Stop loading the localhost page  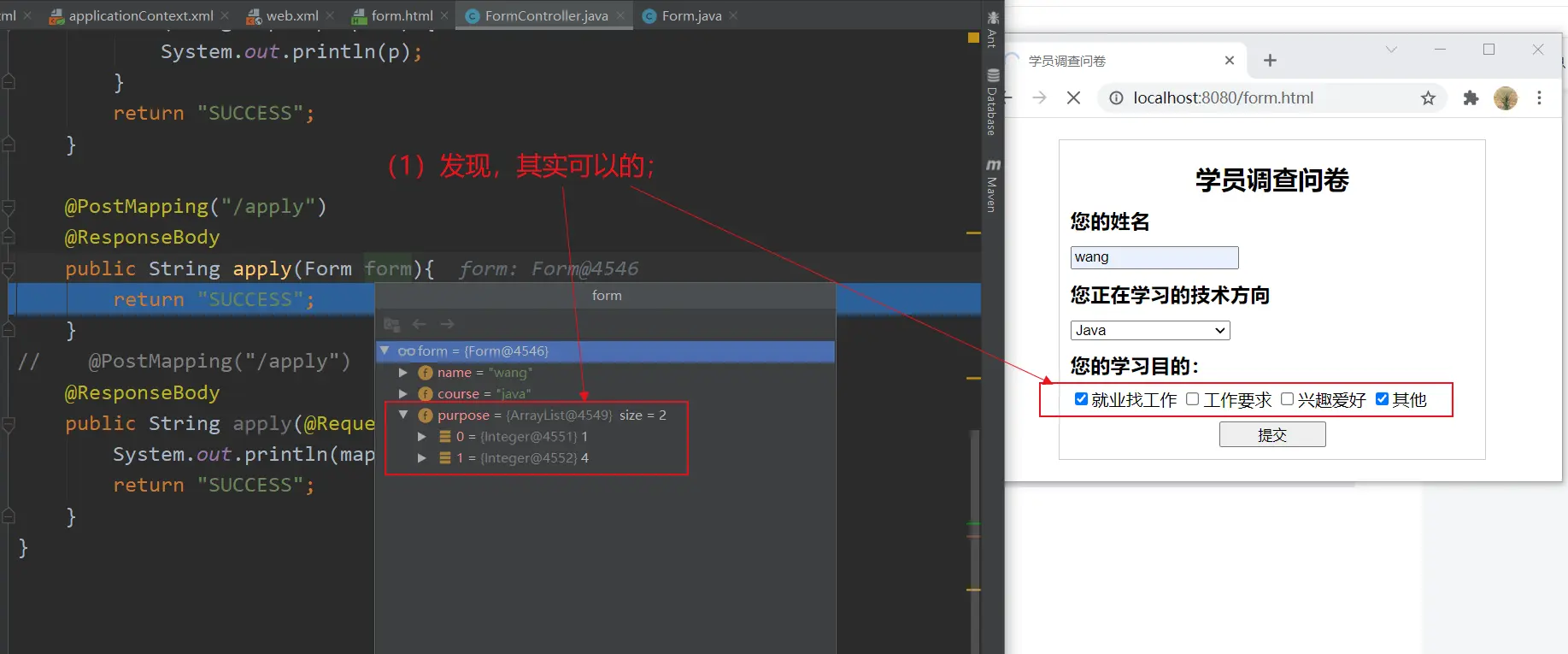1074,98
